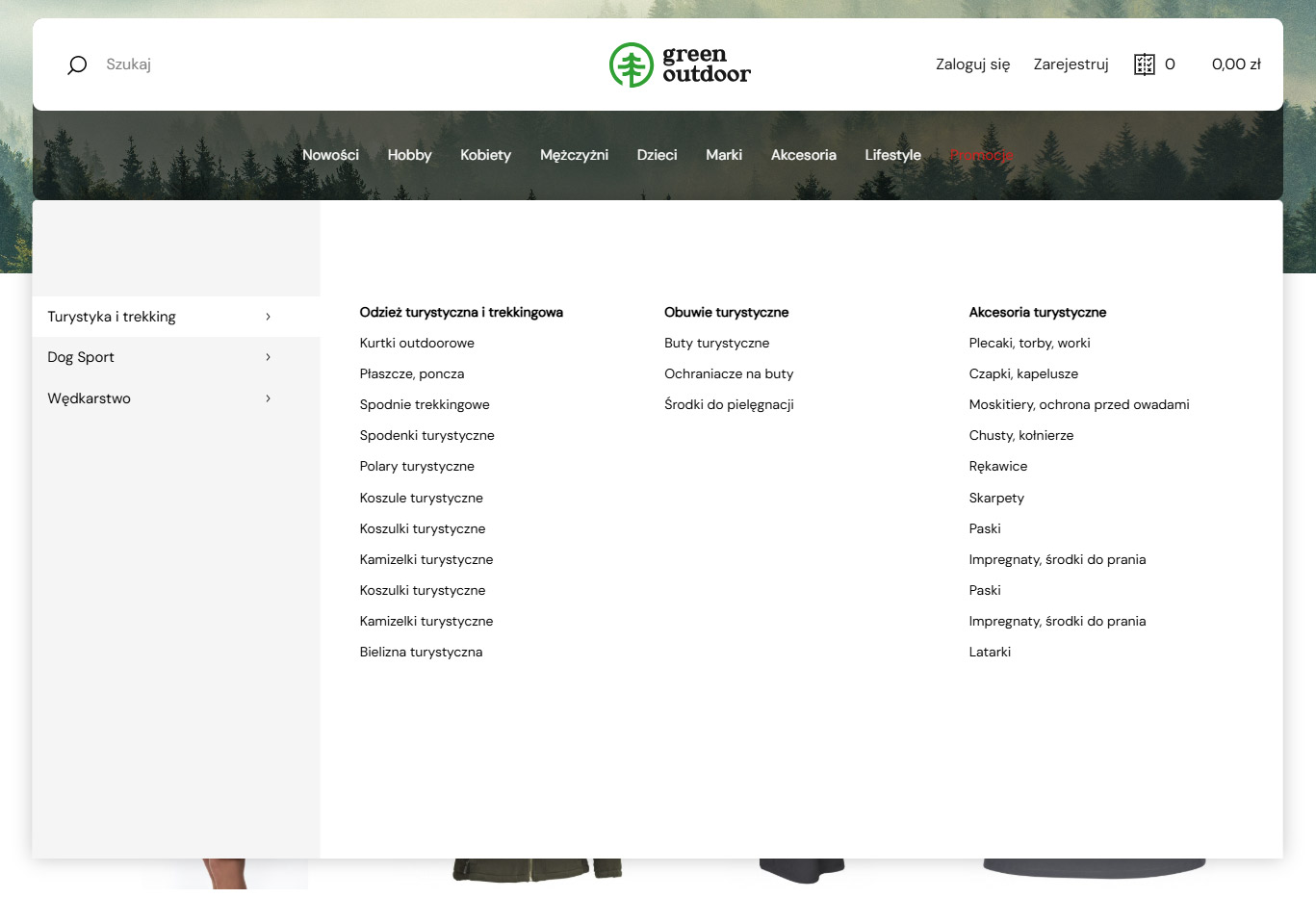Click the green outdoor tree logo
The height and width of the screenshot is (898, 1316).
pos(632,64)
